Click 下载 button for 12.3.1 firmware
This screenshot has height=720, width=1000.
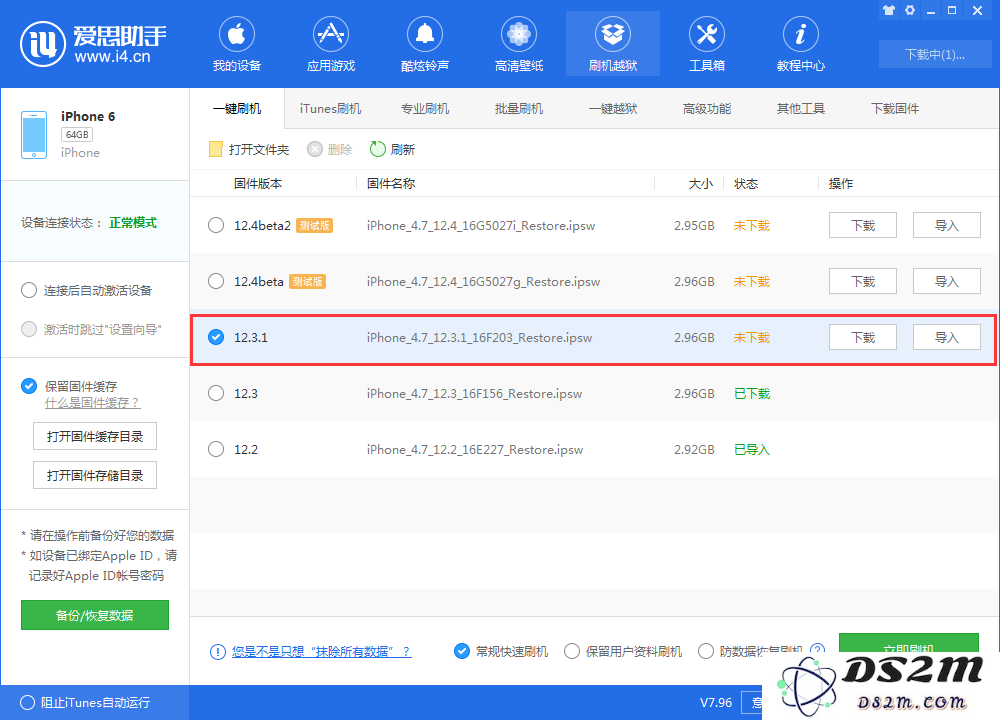click(863, 337)
